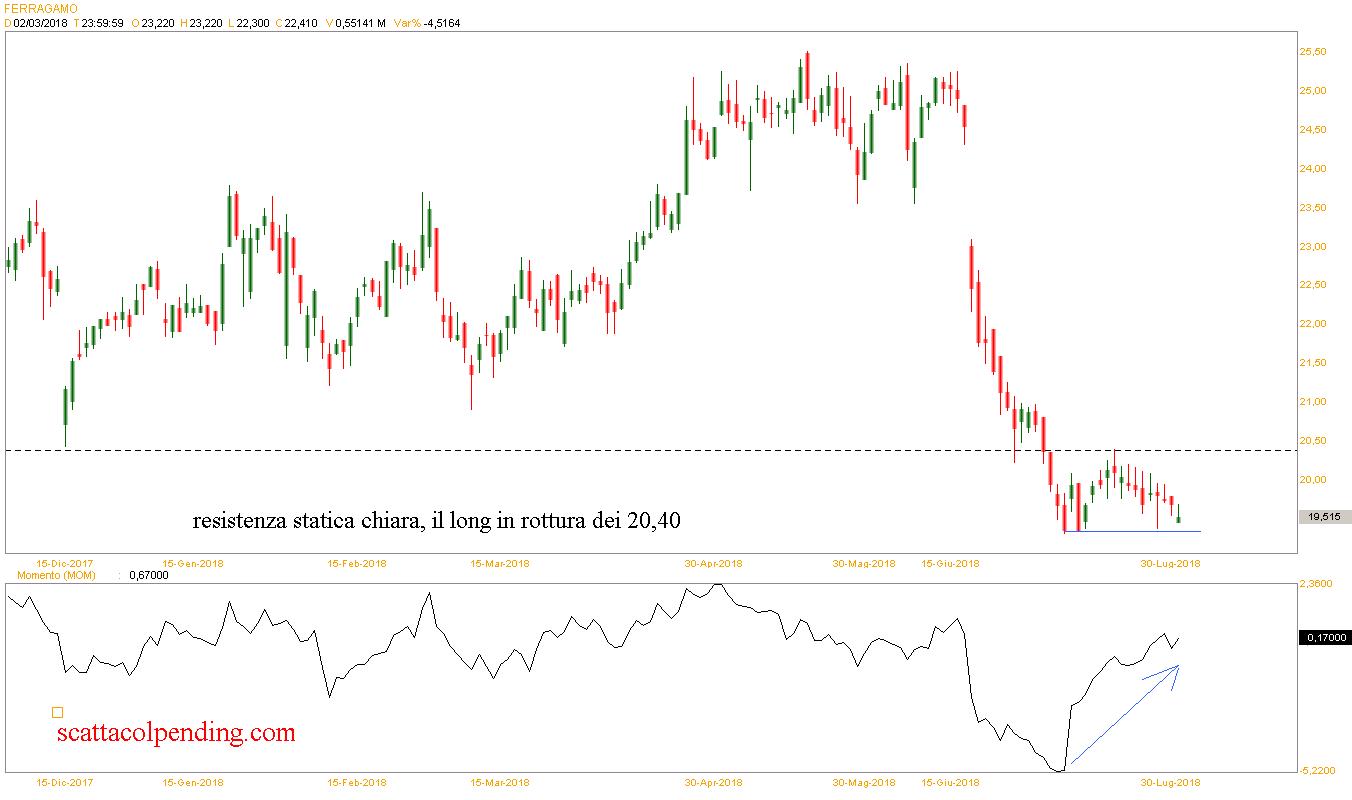Click the 30-Apr-2018 date on the price axis
Image resolution: width=1352 pixels, height=800 pixels.
click(712, 563)
